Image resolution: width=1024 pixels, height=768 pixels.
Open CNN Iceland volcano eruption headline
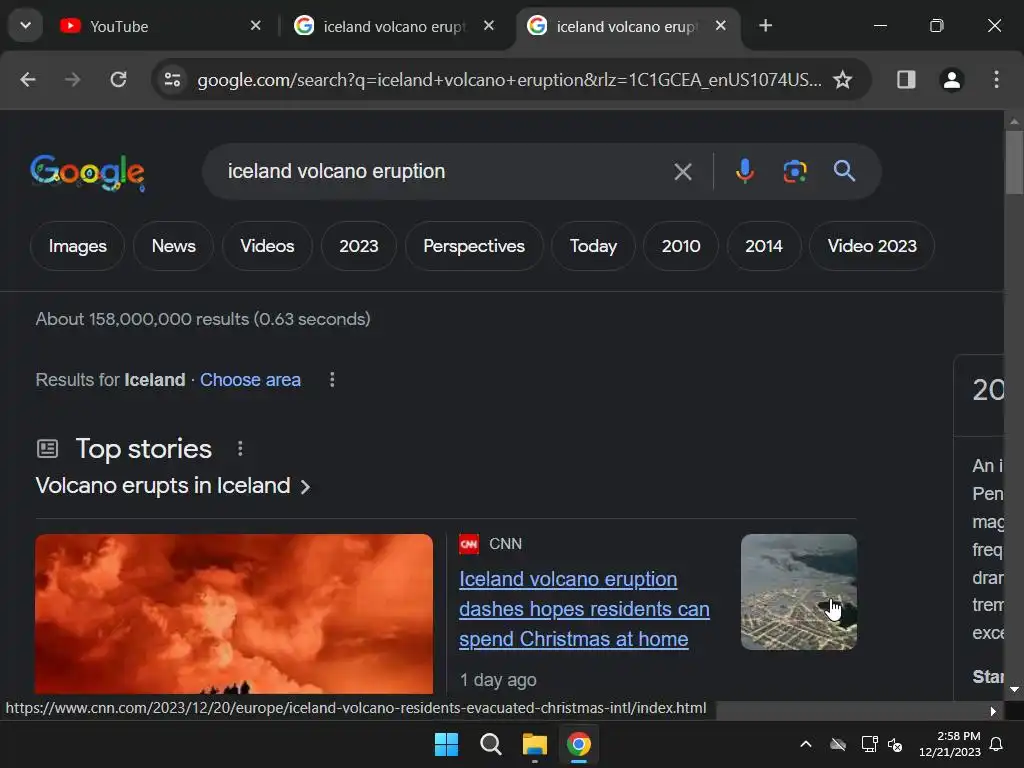tap(584, 609)
